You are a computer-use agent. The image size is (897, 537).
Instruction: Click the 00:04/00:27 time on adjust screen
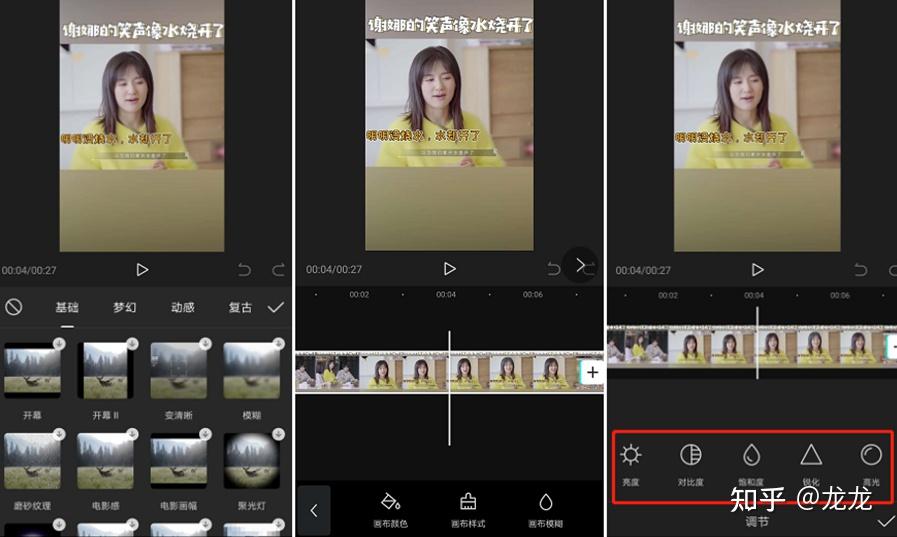(x=643, y=270)
